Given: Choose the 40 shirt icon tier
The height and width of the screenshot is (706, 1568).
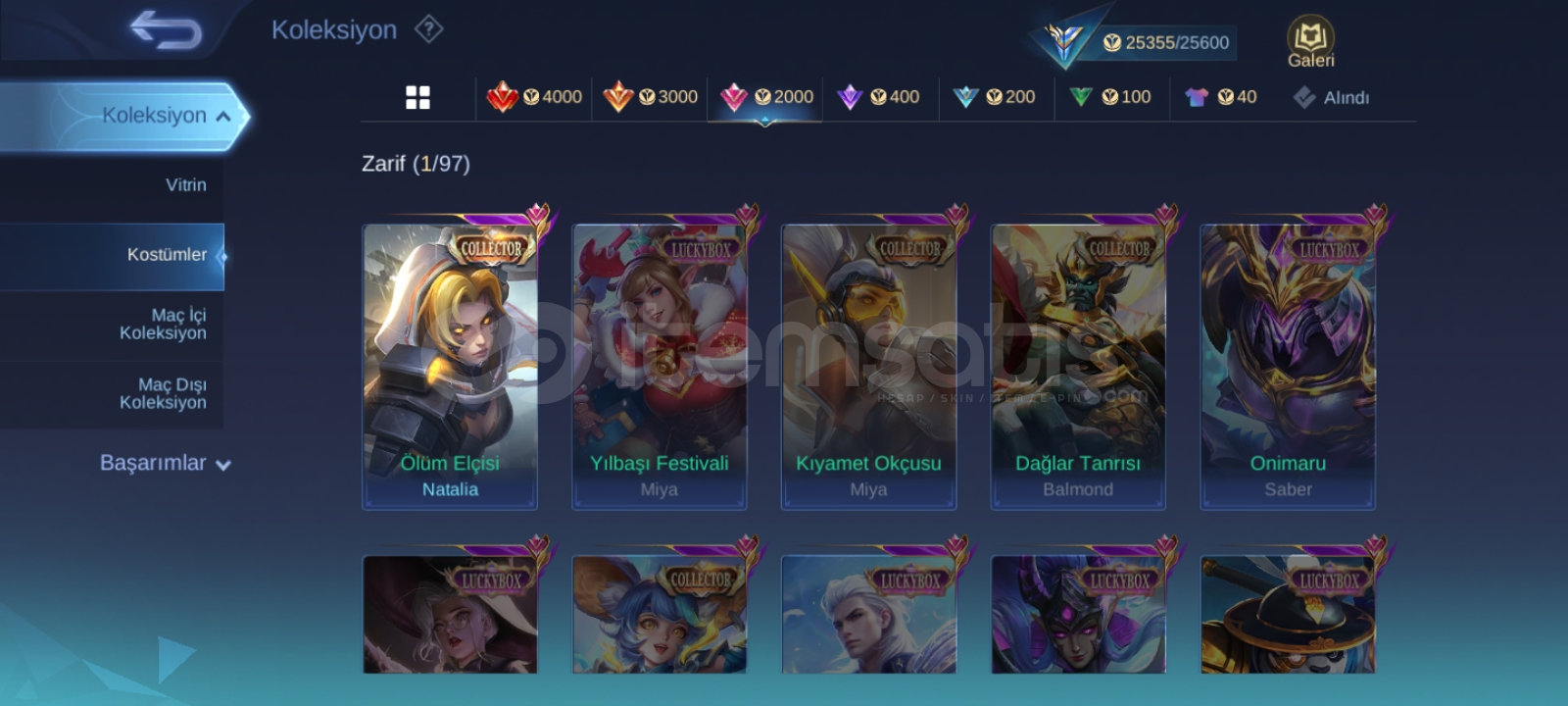Looking at the screenshot, I should point(1220,97).
